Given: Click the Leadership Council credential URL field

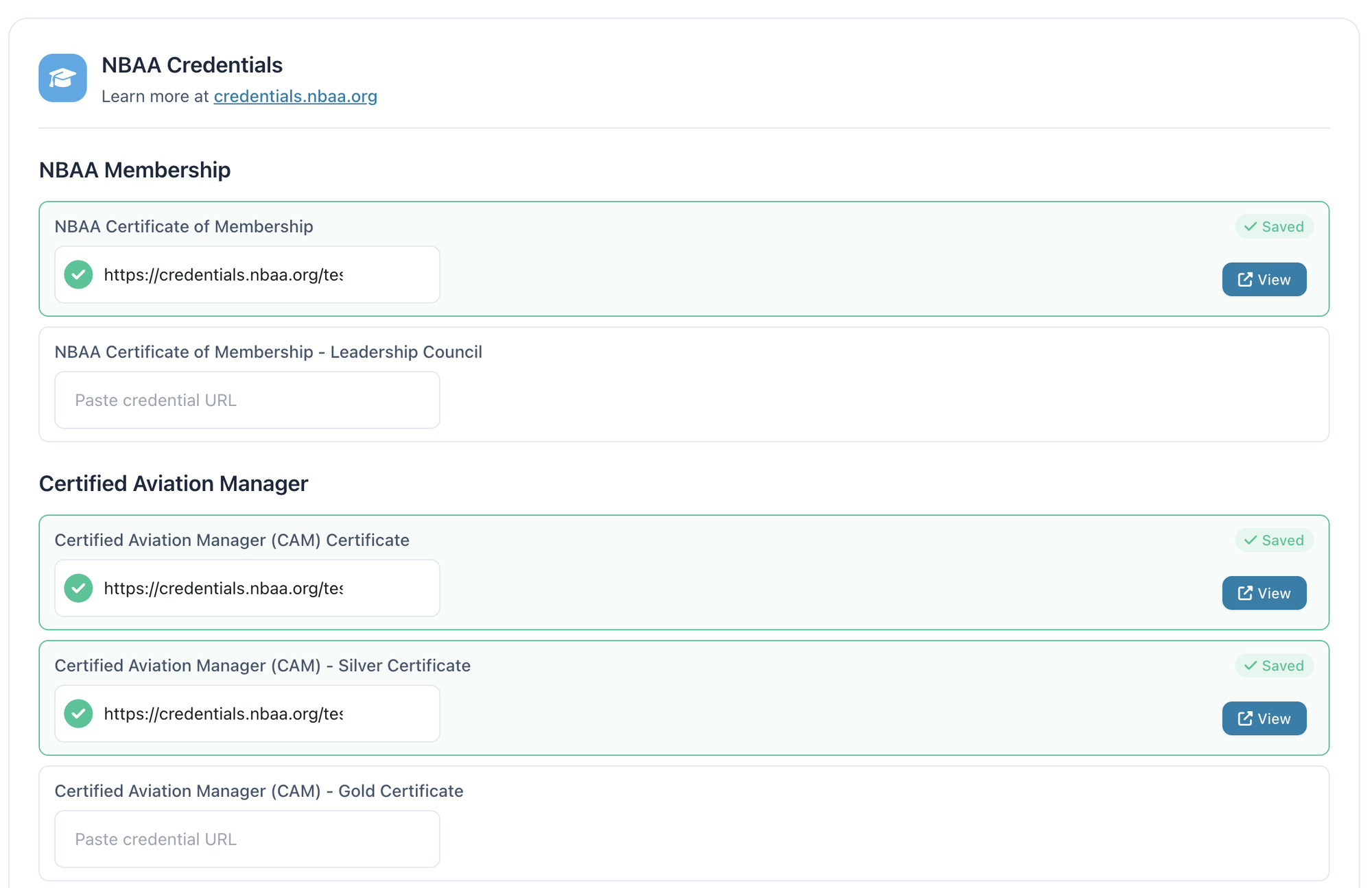Looking at the screenshot, I should coord(247,400).
